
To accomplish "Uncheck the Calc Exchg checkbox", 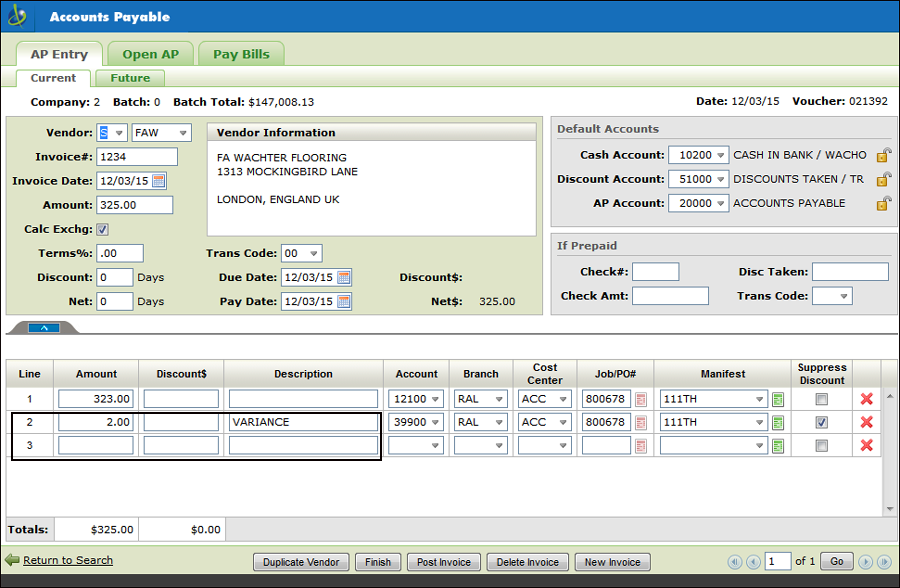I will [x=102, y=229].
